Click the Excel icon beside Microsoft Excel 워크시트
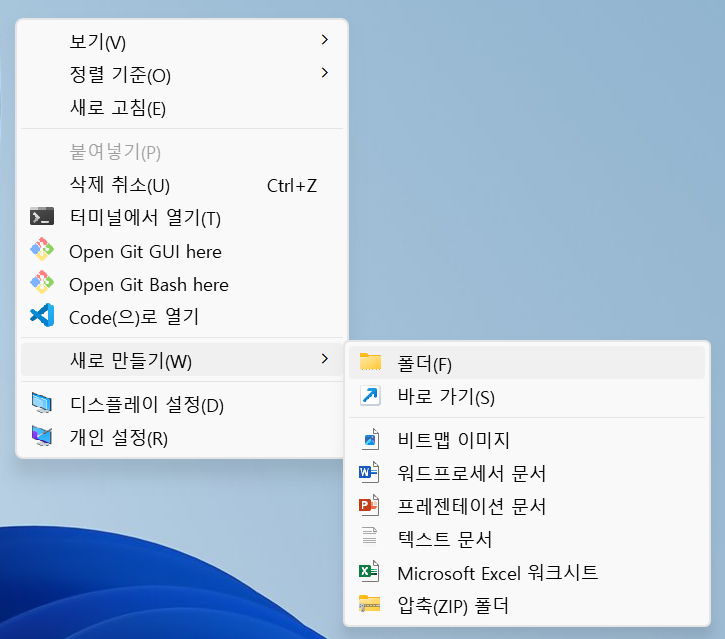 pos(370,572)
